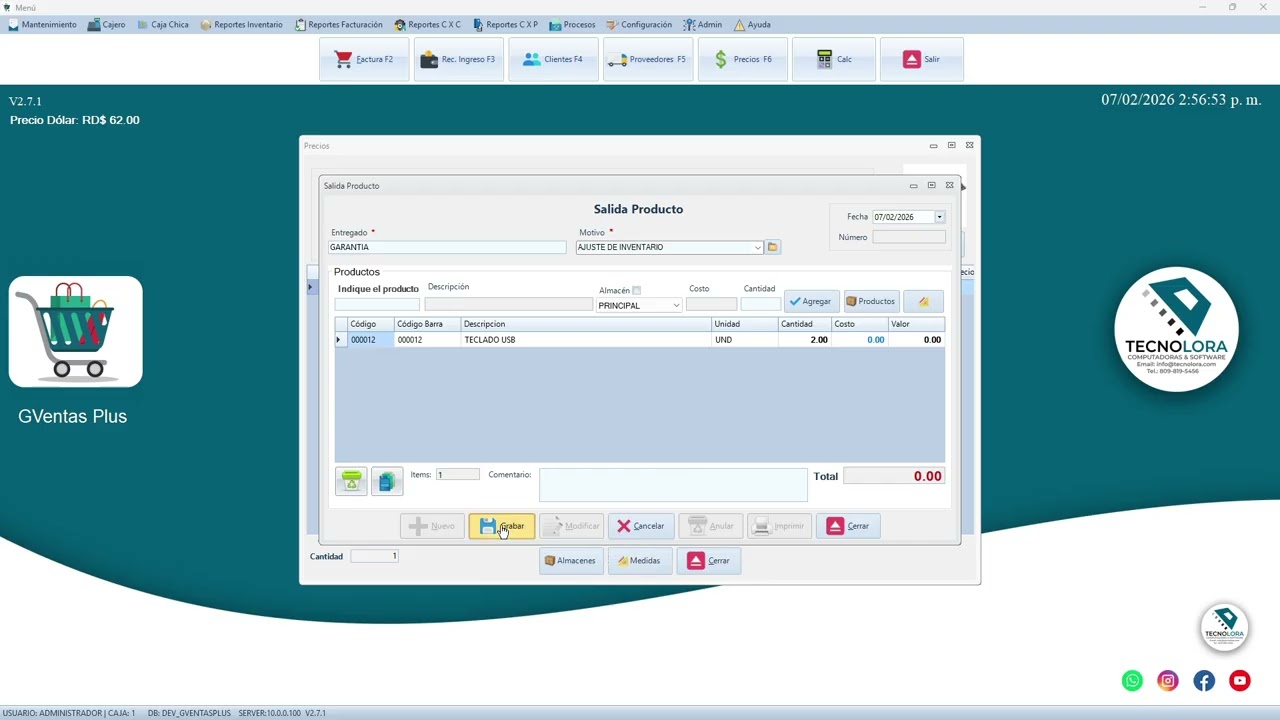The height and width of the screenshot is (720, 1280).
Task: Launch the Calc calculator button
Action: 834,59
